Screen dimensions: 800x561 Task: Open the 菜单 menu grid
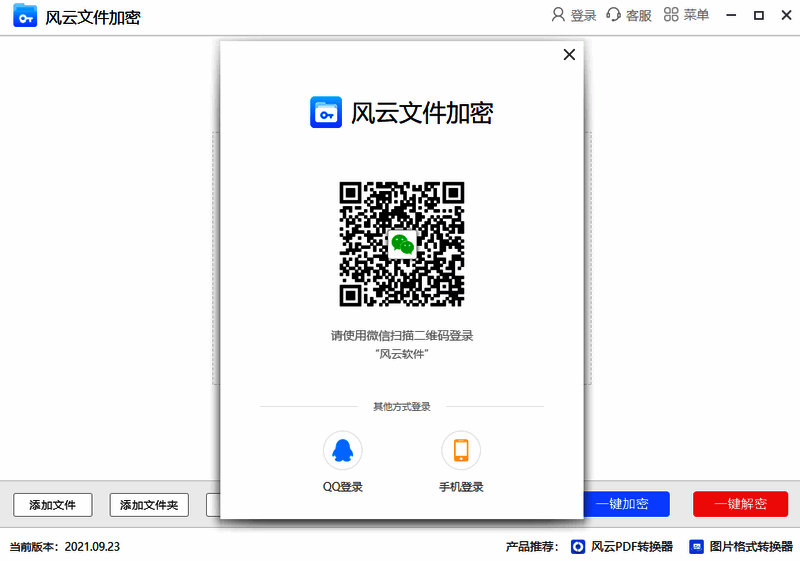click(686, 15)
